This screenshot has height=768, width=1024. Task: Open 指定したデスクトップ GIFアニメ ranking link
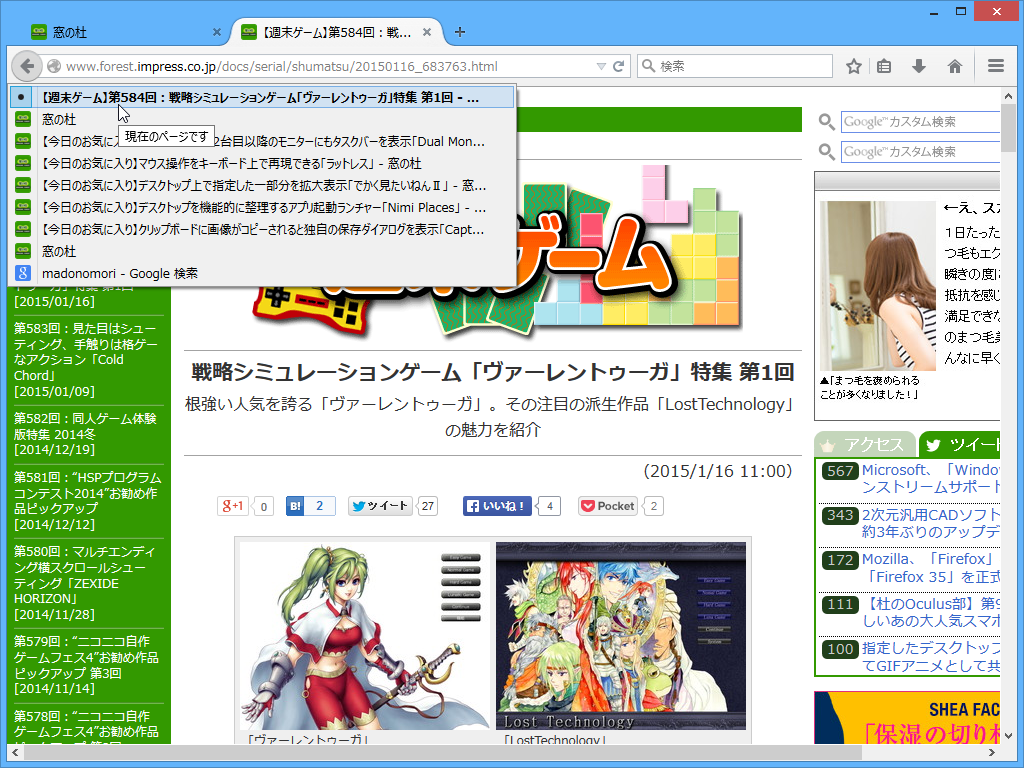(931, 656)
